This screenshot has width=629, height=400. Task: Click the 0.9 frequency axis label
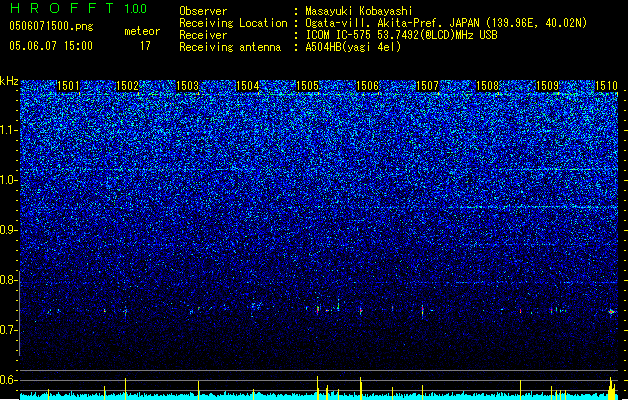coord(9,230)
